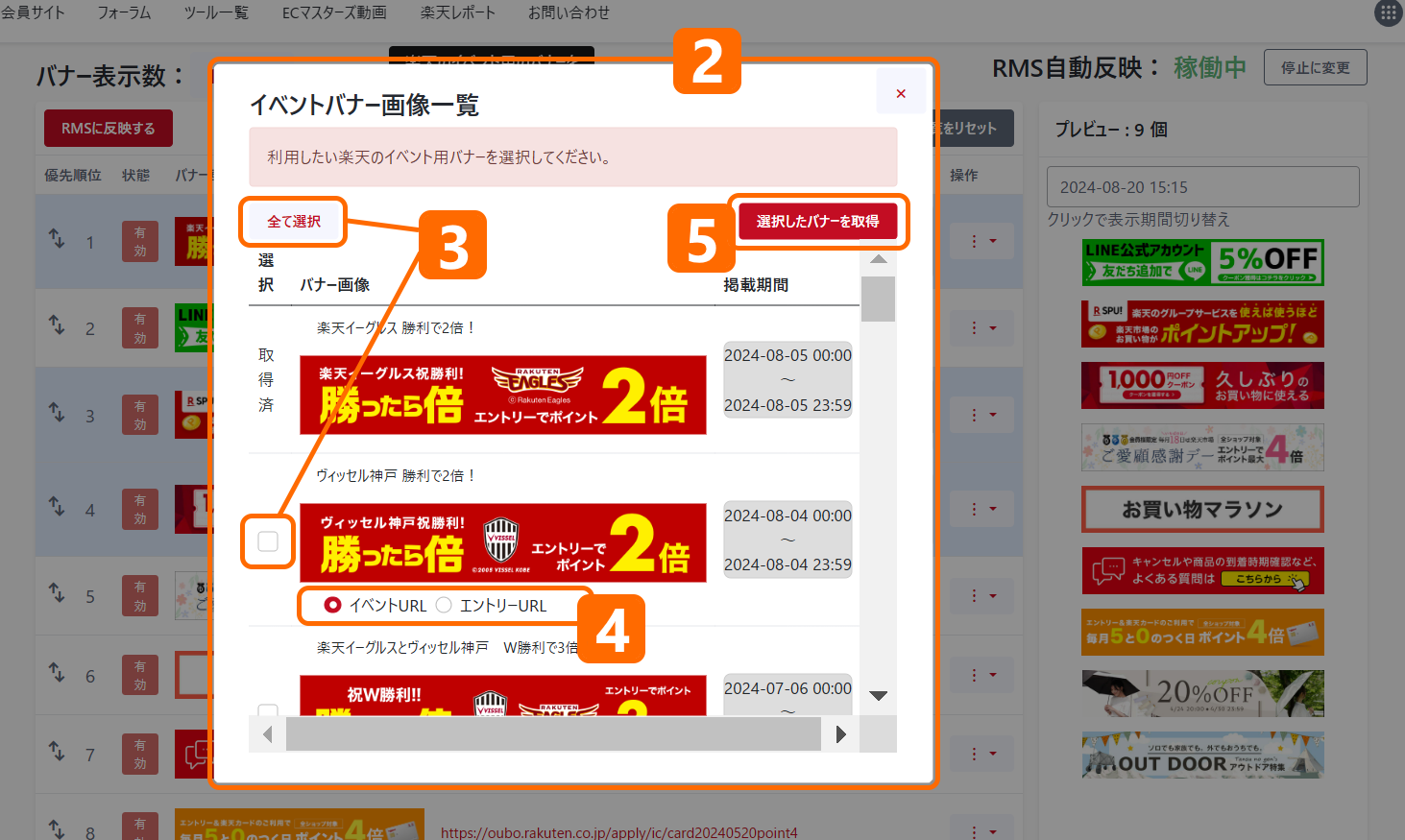
Task: Click the 1,000円OFF coupon preview banner
Action: click(x=1202, y=386)
